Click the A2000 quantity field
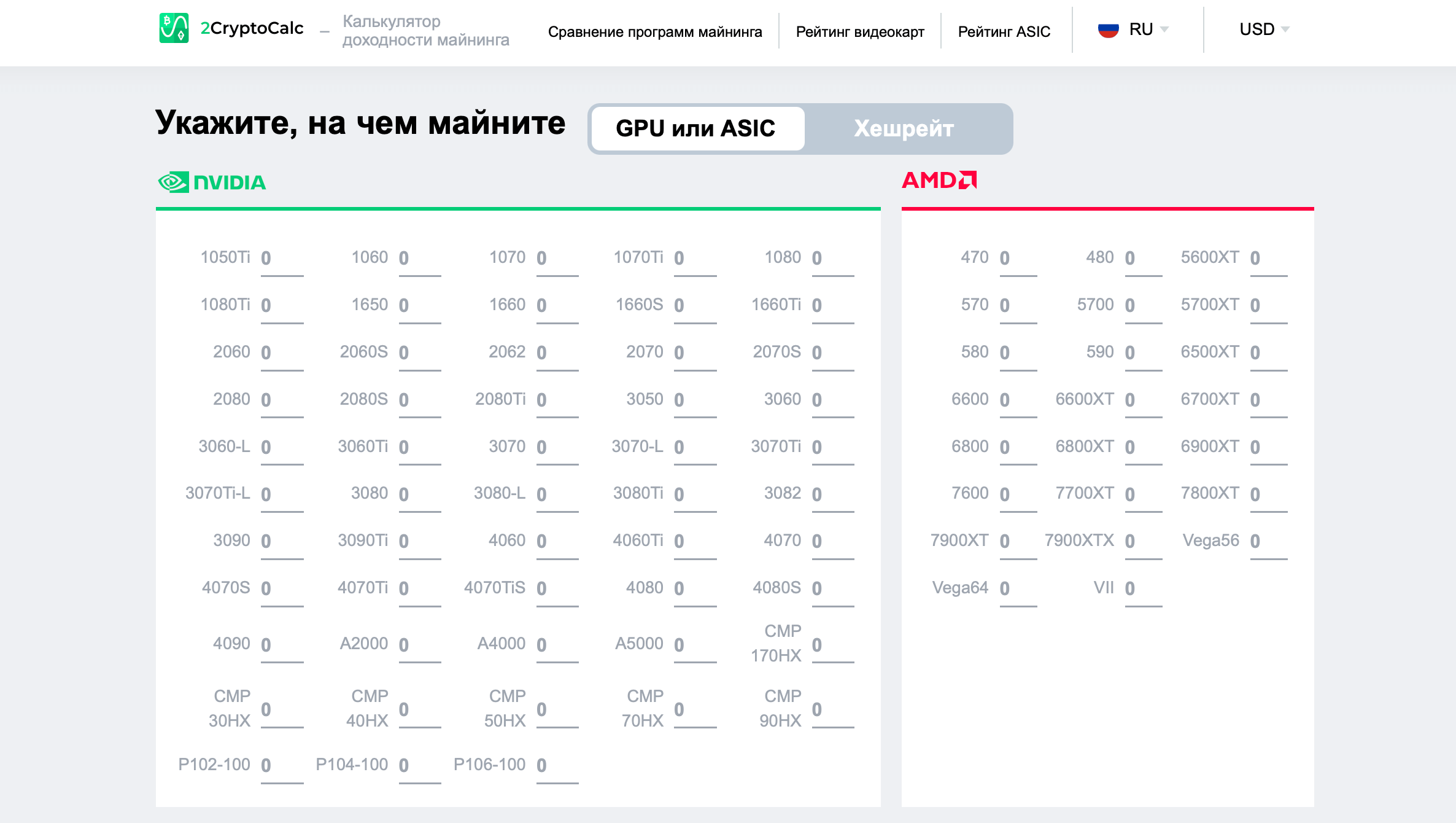Viewport: 1456px width, 823px height. [x=420, y=645]
